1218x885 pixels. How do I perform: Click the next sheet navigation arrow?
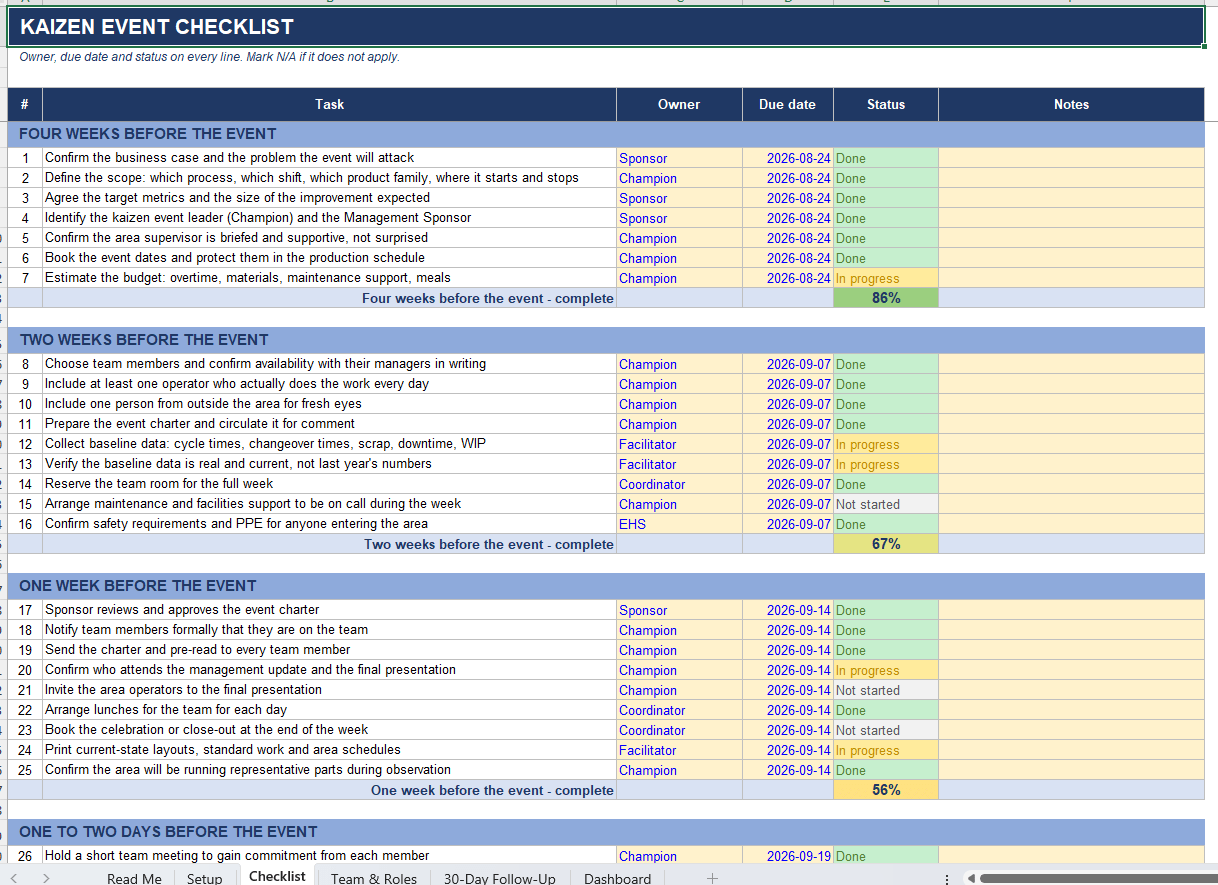pyautogui.click(x=46, y=878)
